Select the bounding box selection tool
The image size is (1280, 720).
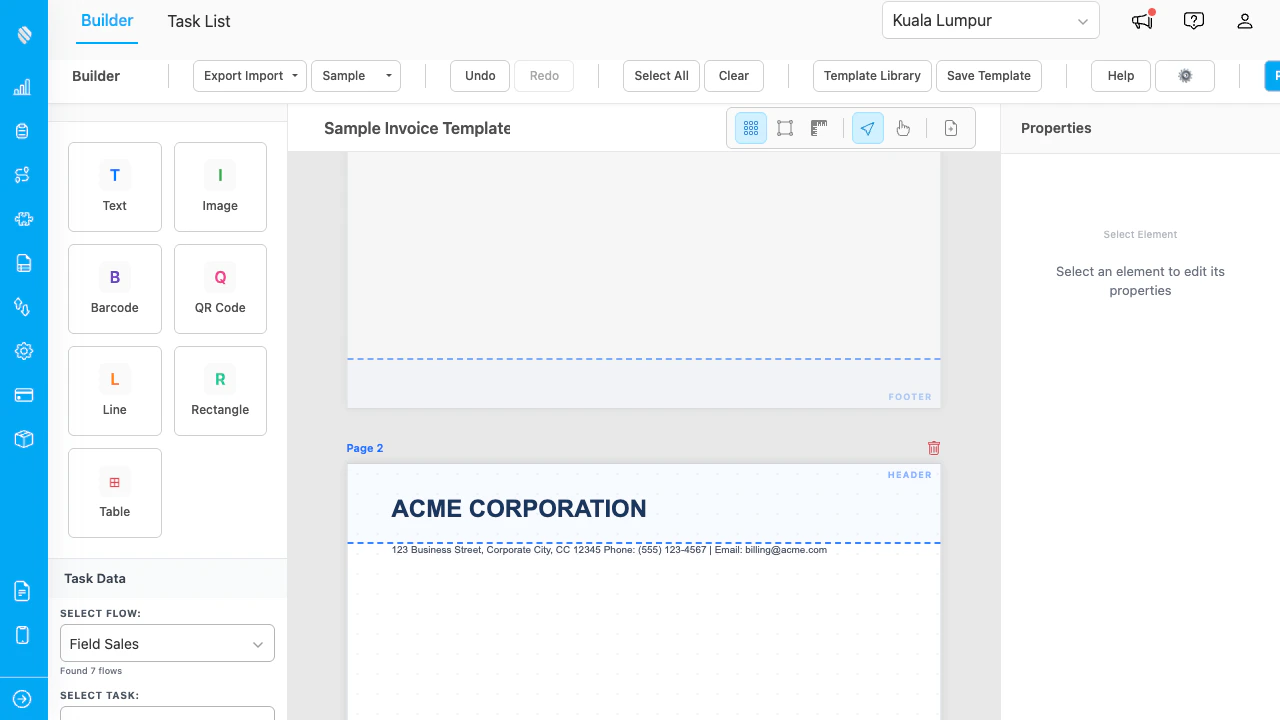[785, 128]
